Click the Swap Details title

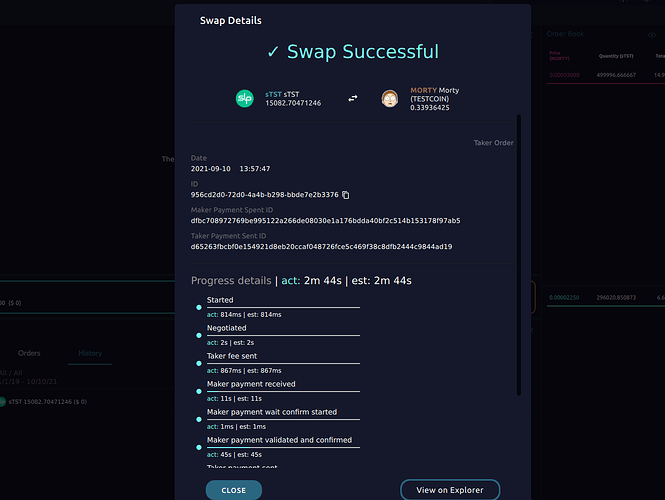(231, 20)
